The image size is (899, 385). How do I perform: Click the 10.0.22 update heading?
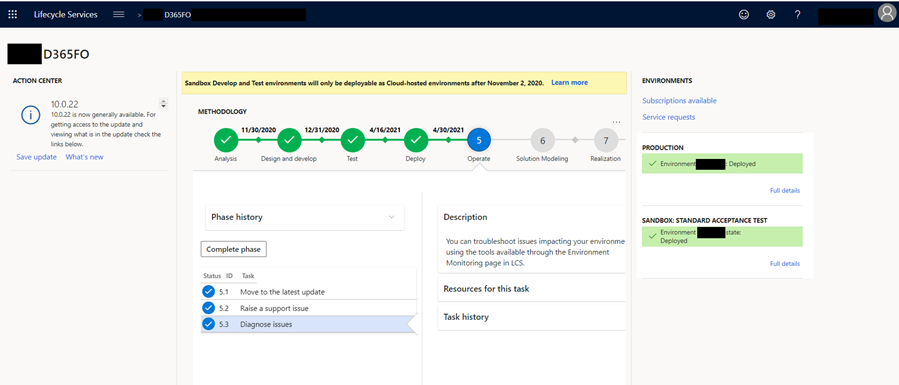64,104
